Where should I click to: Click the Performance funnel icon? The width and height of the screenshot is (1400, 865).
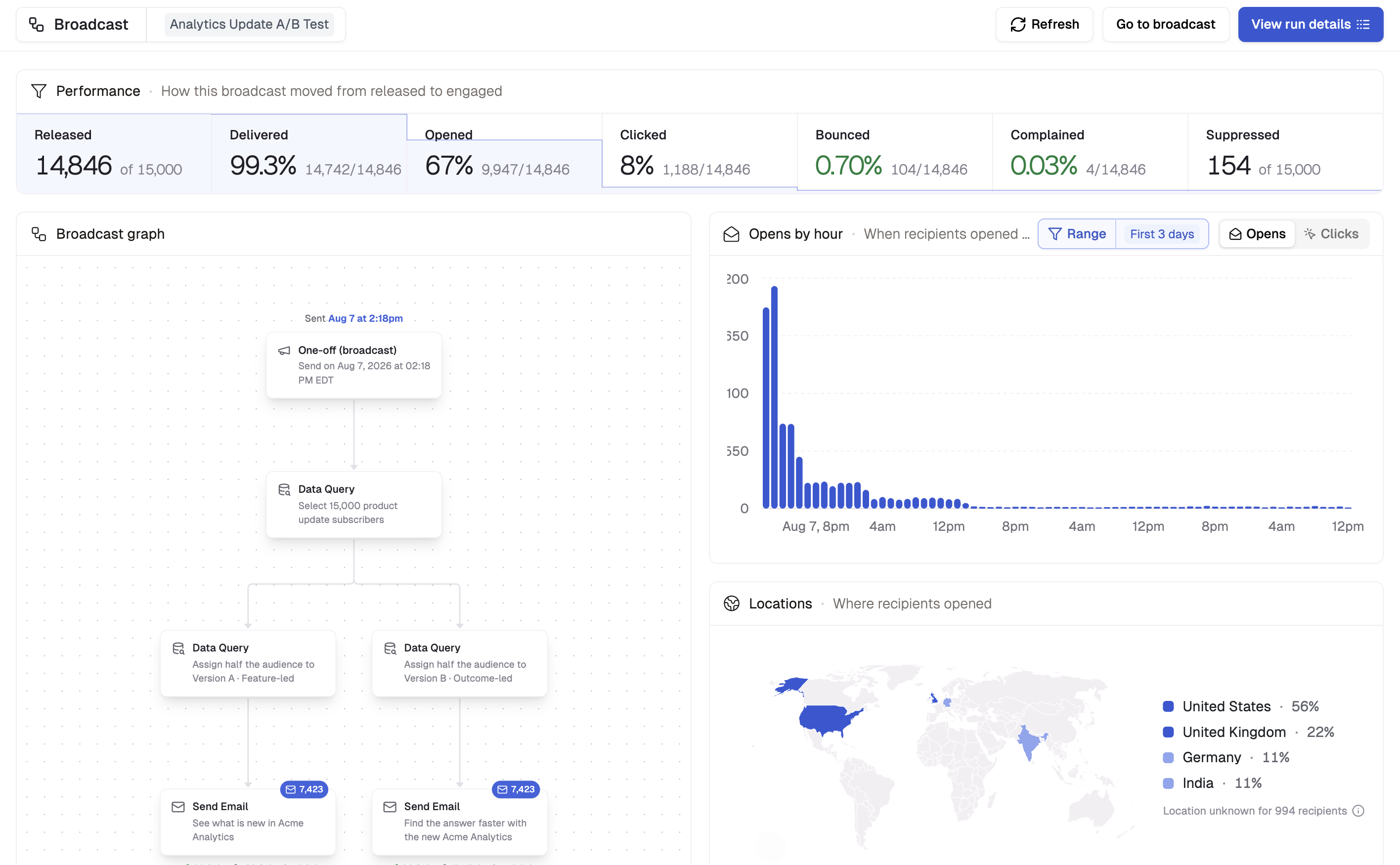39,91
